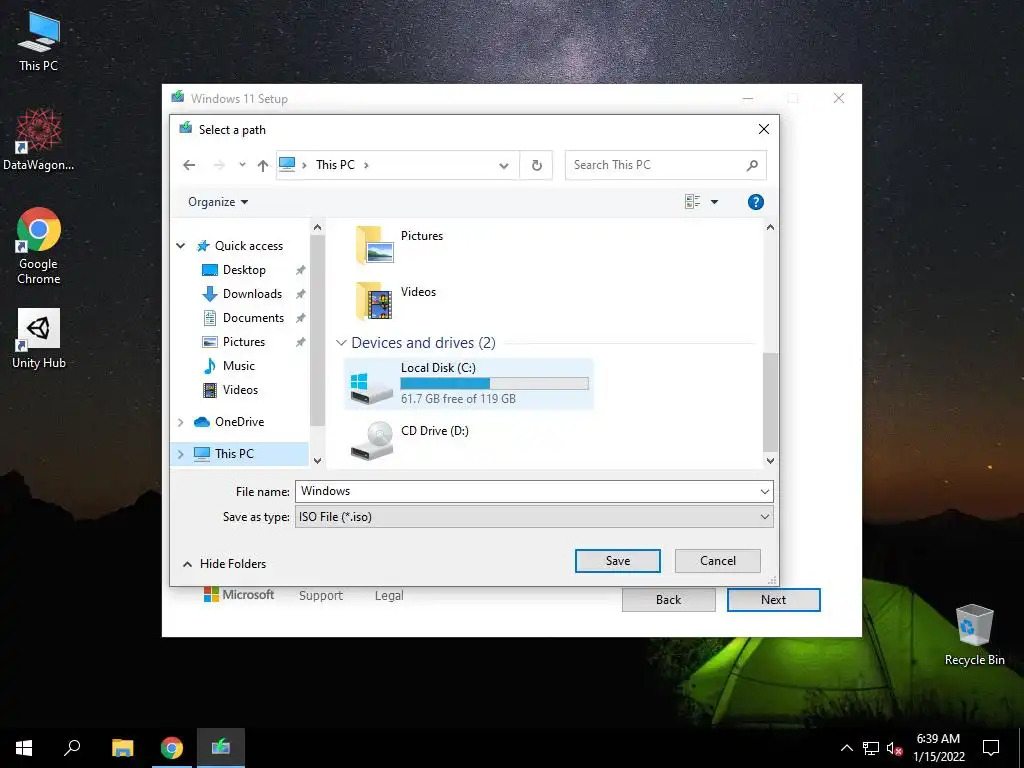Click the Save button
Viewport: 1024px width, 768px height.
point(618,561)
